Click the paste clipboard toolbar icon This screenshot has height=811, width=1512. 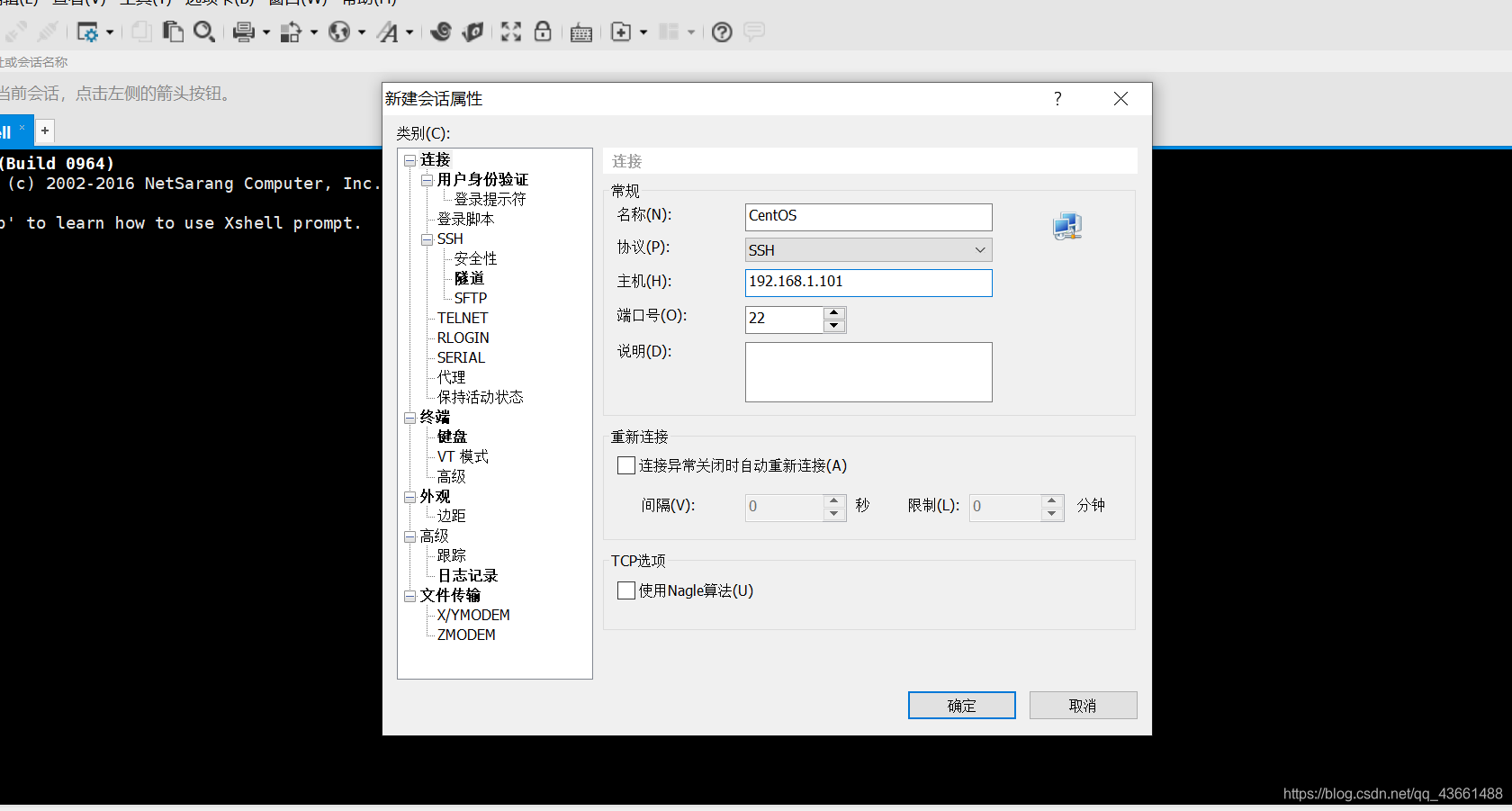point(173,32)
